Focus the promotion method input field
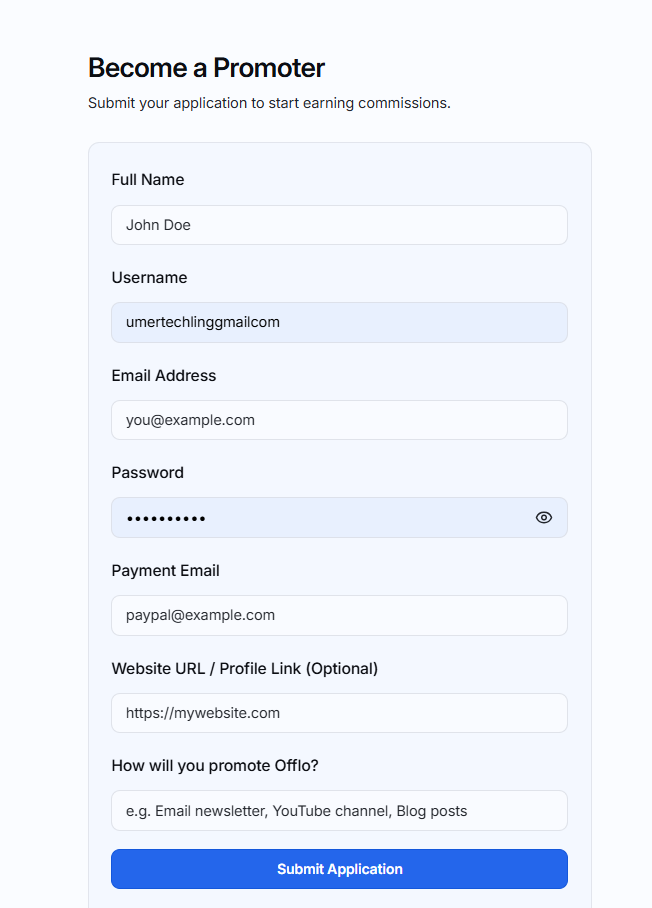 point(339,810)
